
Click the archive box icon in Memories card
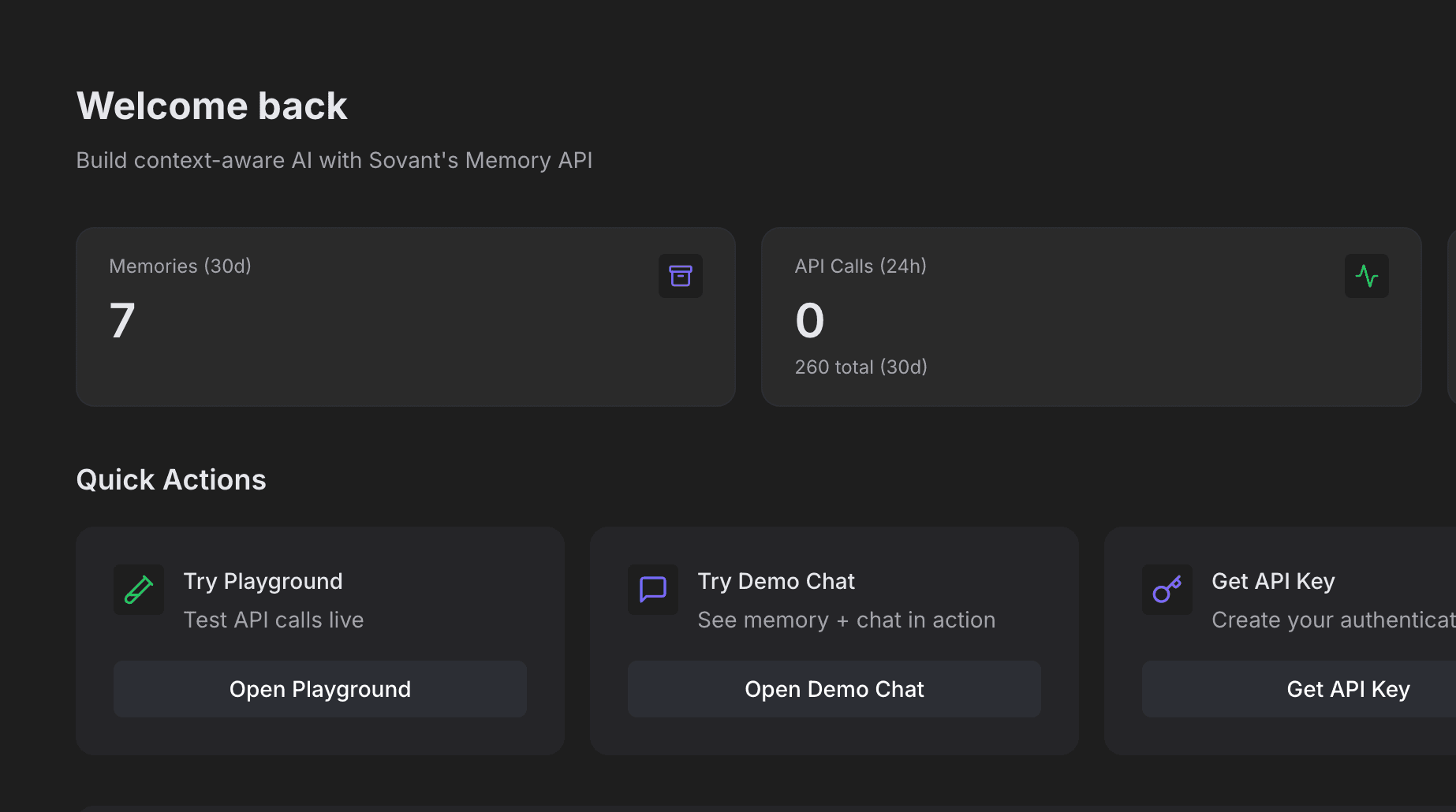(680, 276)
